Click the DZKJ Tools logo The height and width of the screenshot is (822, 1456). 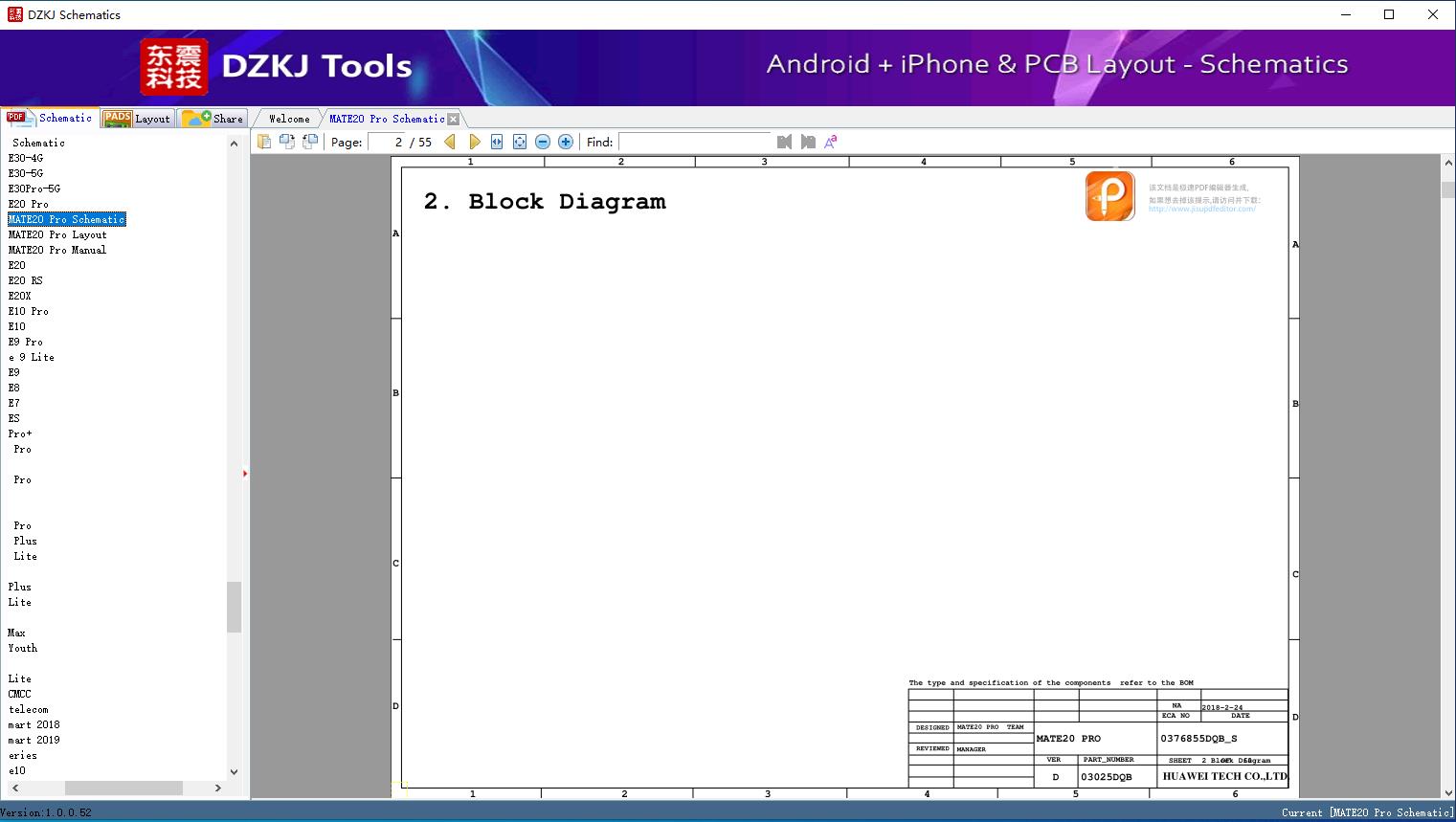pos(277,66)
